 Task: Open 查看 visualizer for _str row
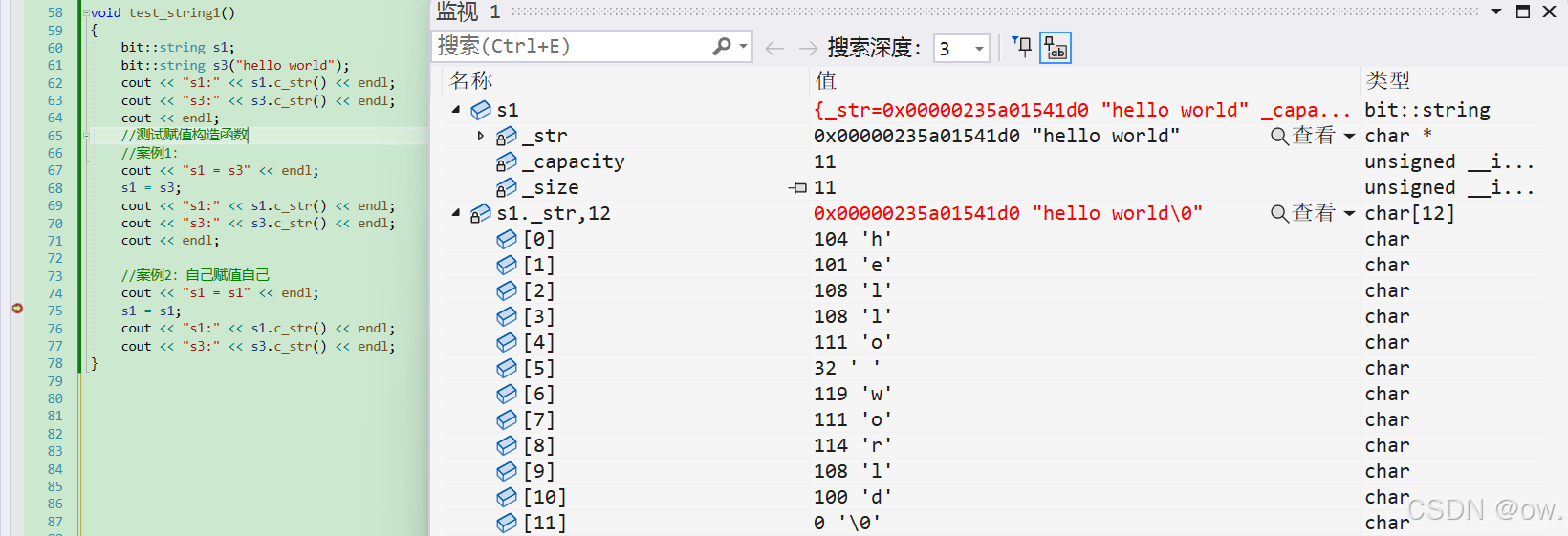pyautogui.click(x=1302, y=136)
